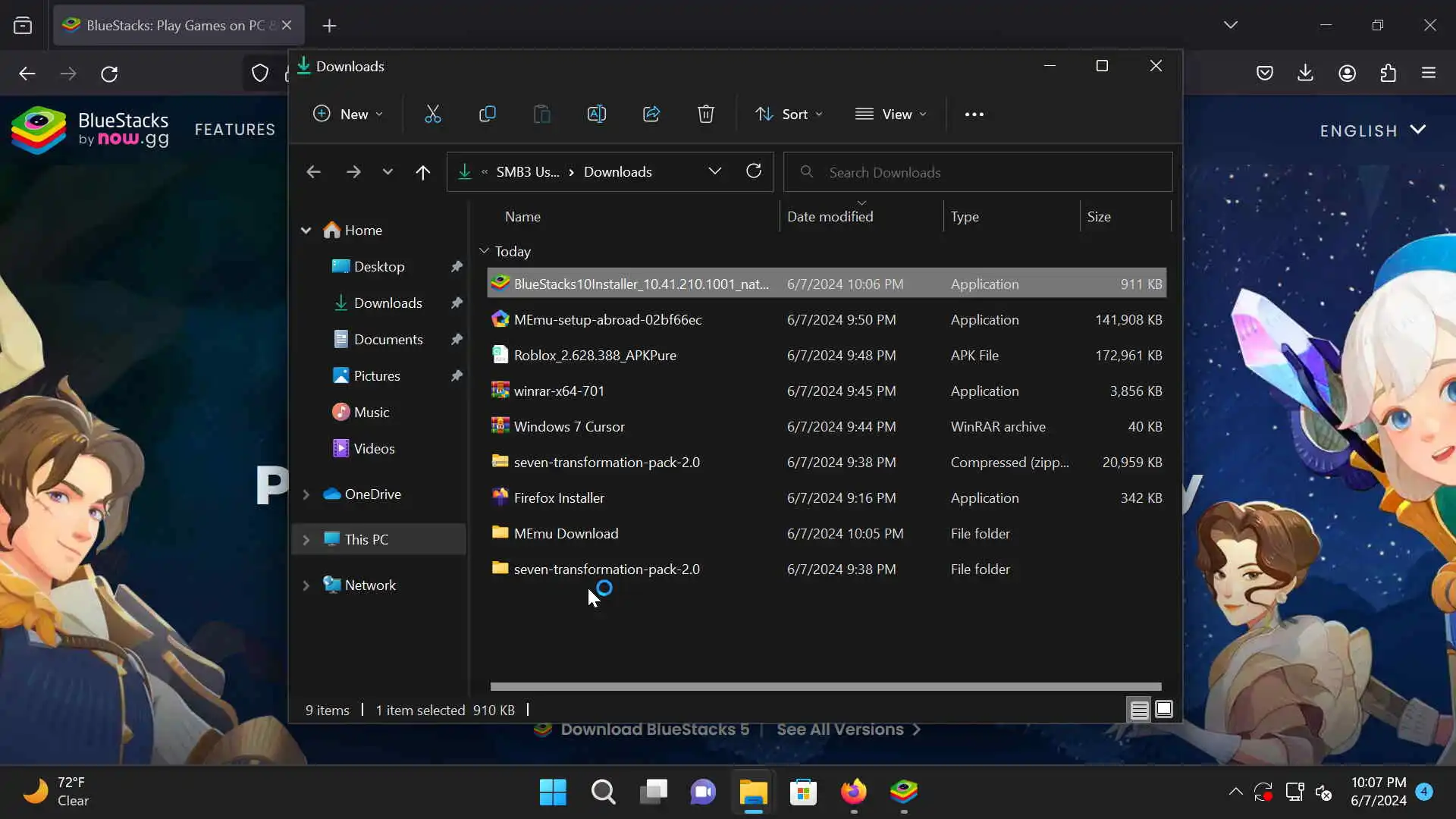Click the Rename icon in toolbar
This screenshot has width=1456, height=819.
(x=596, y=114)
